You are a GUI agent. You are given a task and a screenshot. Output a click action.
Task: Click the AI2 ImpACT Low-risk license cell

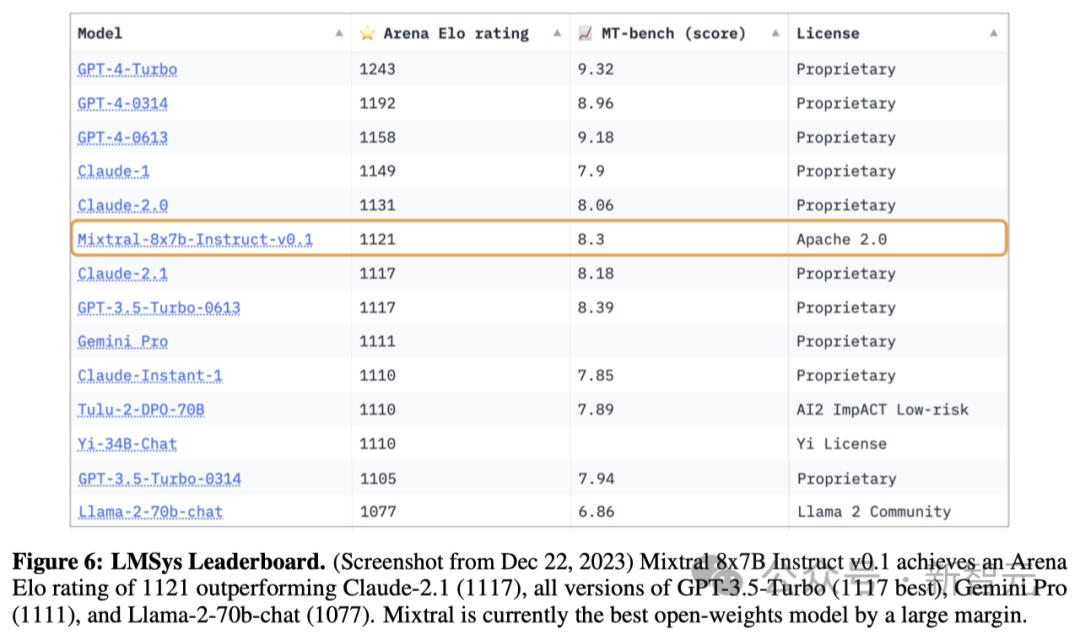[882, 410]
